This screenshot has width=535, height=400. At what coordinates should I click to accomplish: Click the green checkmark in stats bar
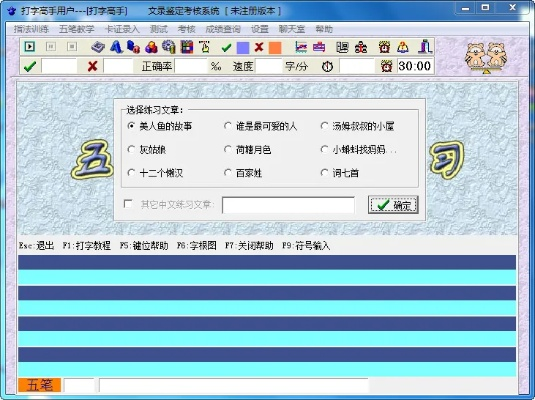point(30,66)
